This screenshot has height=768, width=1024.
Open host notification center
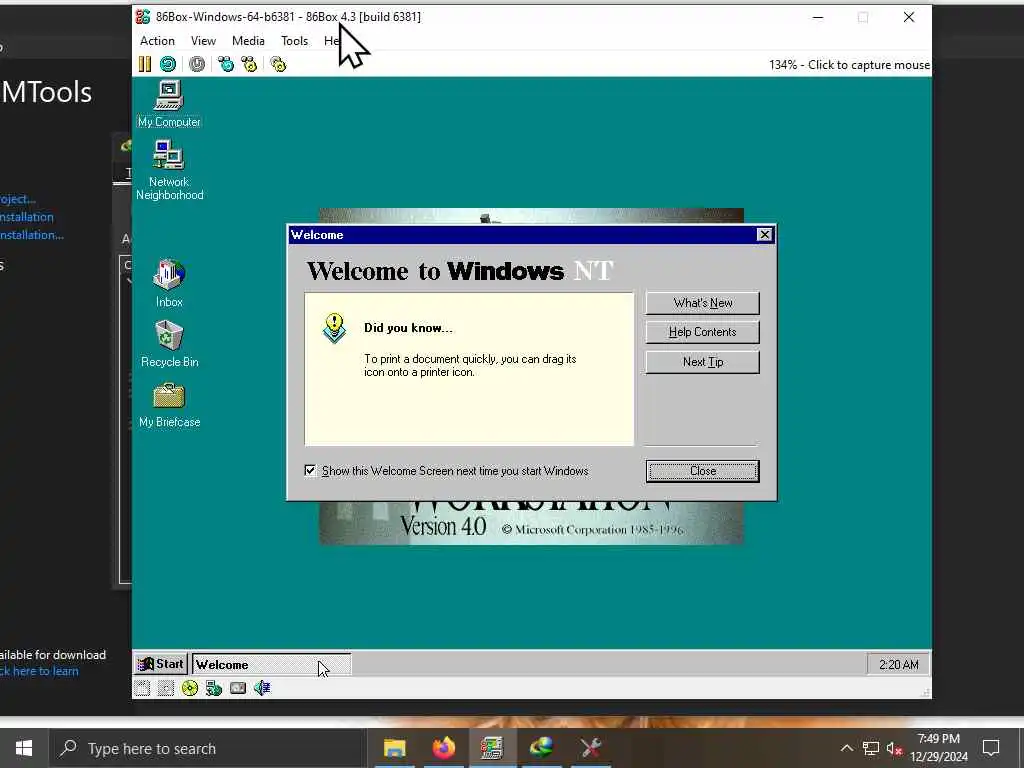(991, 748)
